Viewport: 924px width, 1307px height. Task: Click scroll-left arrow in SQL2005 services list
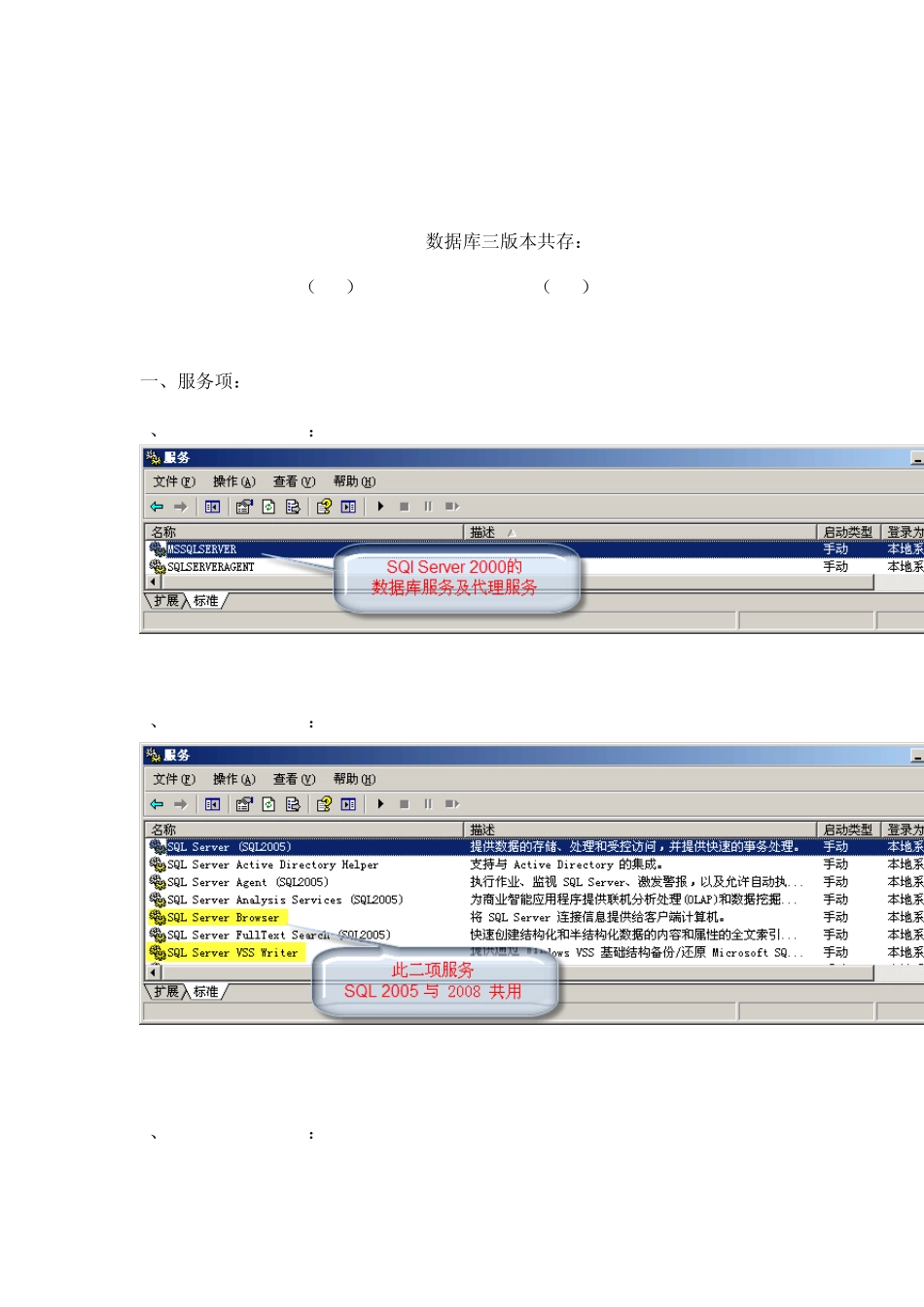point(153,973)
